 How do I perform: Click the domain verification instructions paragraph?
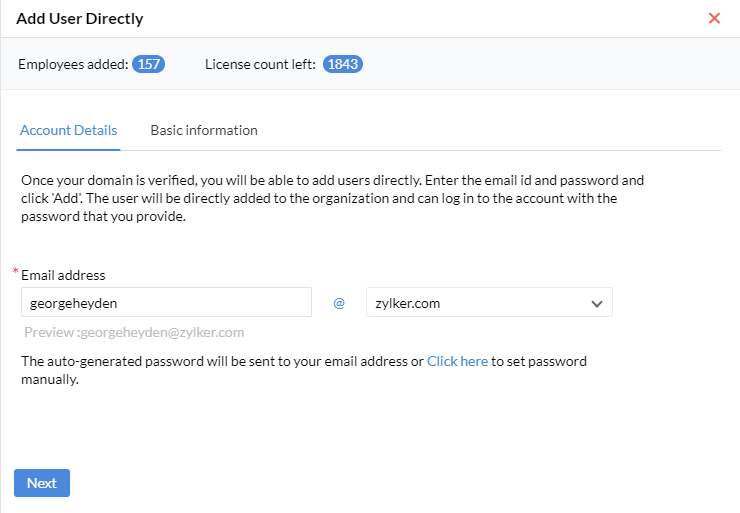point(330,198)
